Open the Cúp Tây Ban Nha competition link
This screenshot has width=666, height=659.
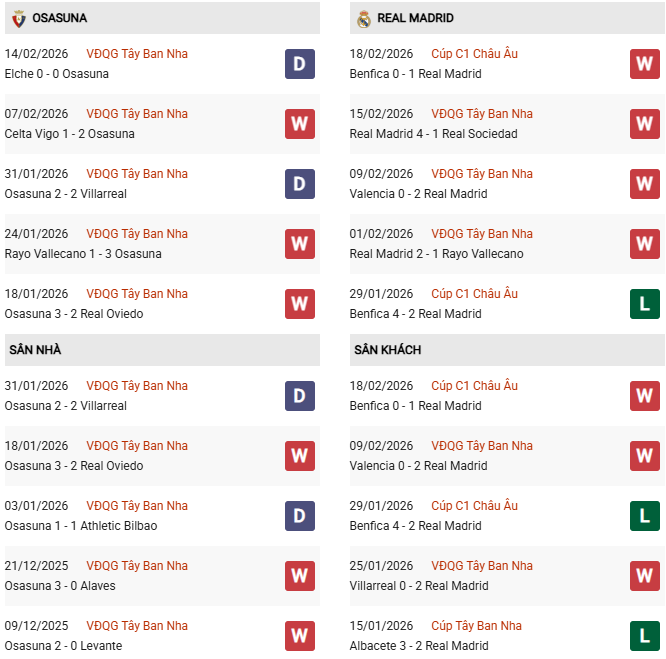coord(476,626)
